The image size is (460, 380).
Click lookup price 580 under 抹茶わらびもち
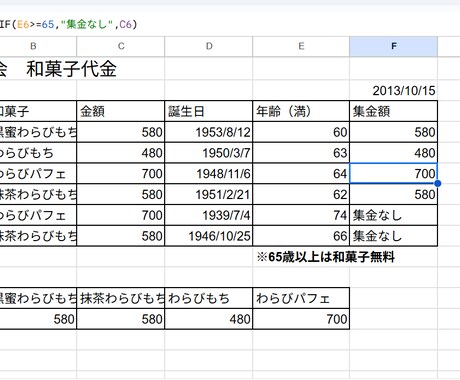(121, 319)
